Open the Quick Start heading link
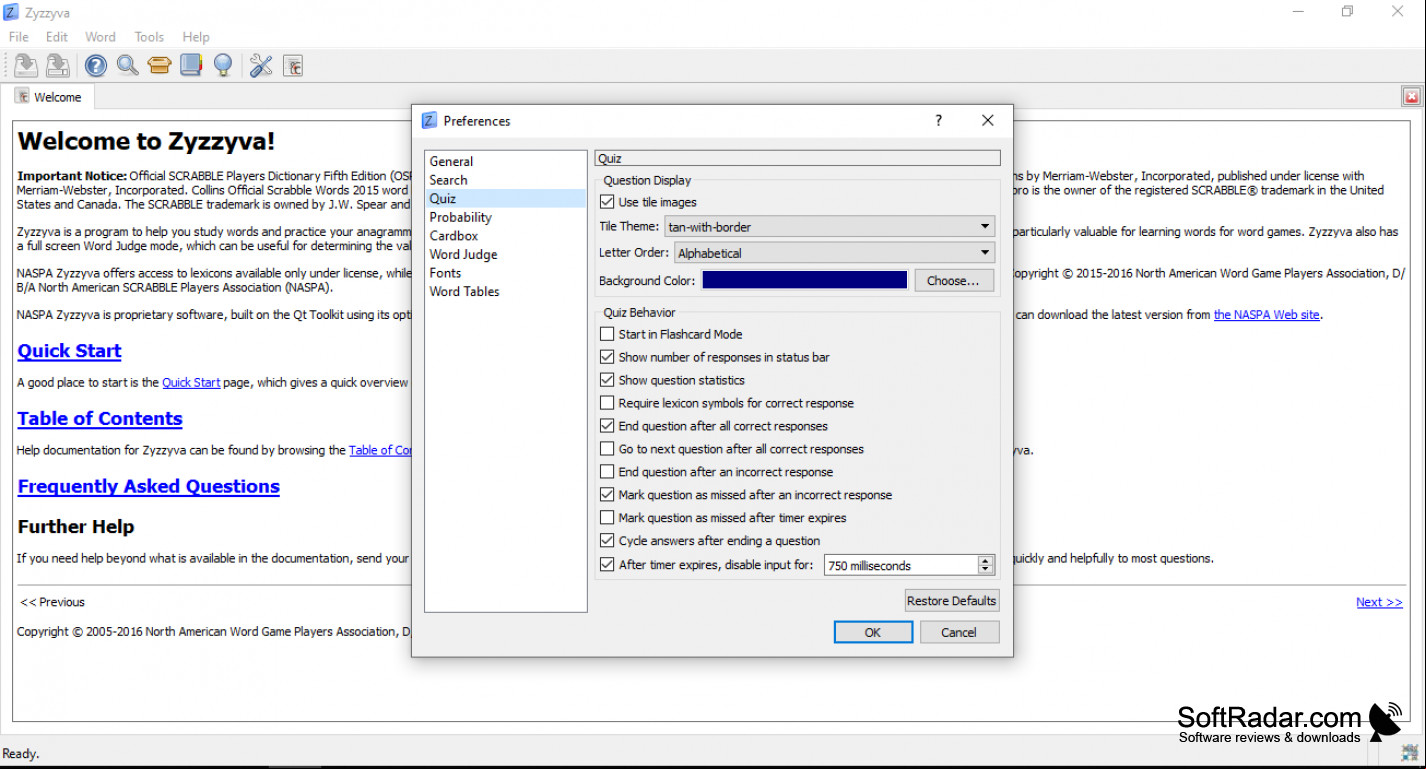Screen dimensions: 1426x769 tap(69, 351)
